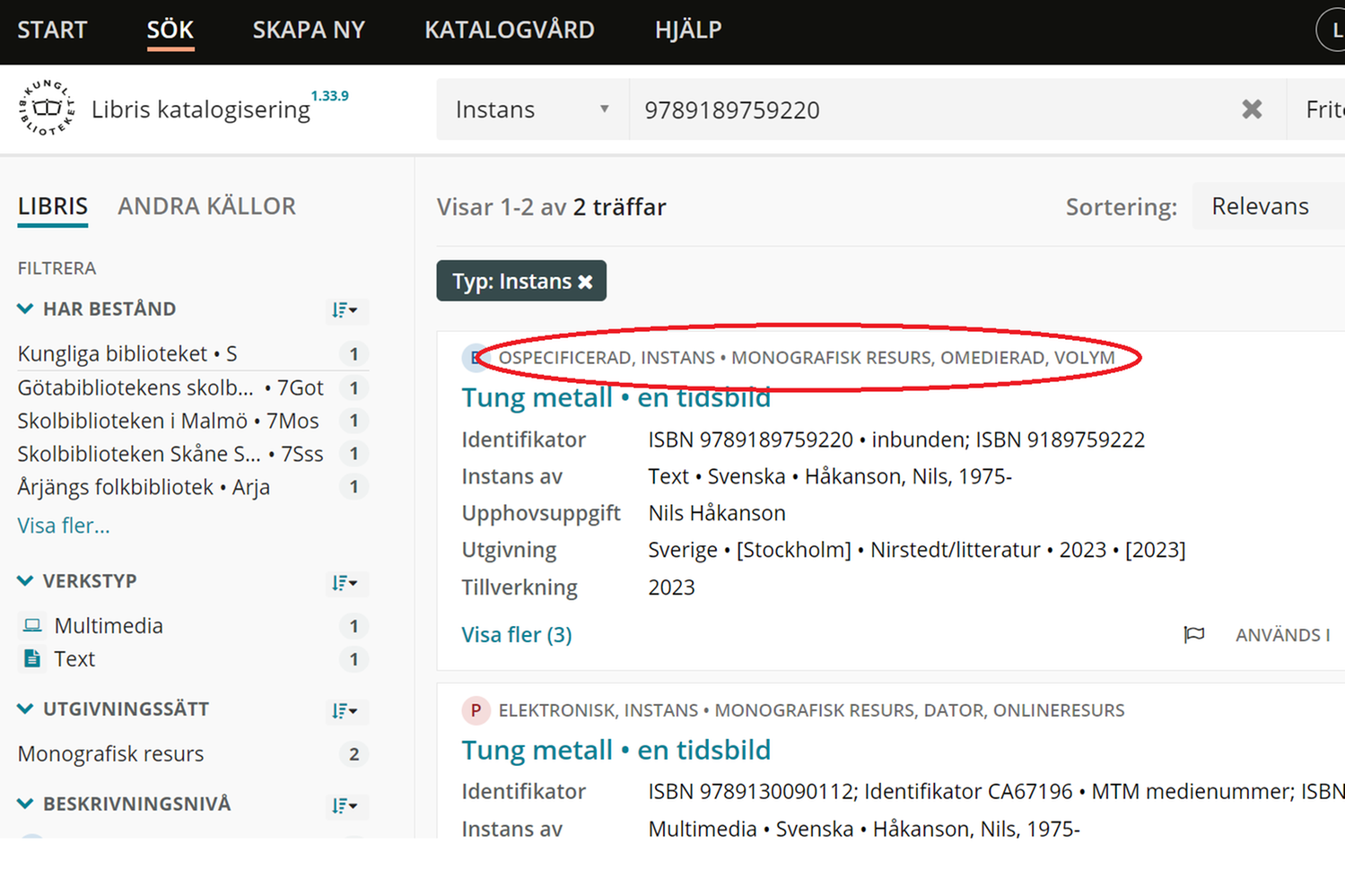Open sort options for Utgivningssätt facet
The height and width of the screenshot is (896, 1345).
[x=345, y=711]
